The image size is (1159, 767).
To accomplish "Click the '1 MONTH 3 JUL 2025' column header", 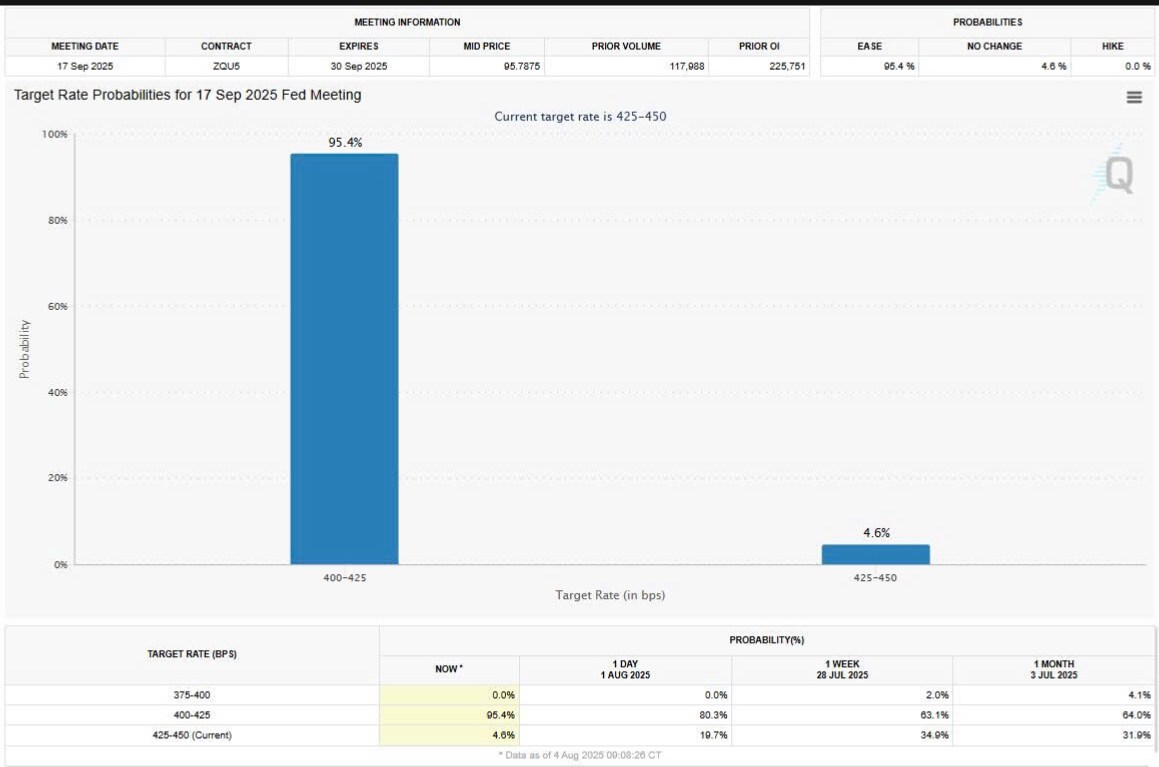I will click(1053, 669).
